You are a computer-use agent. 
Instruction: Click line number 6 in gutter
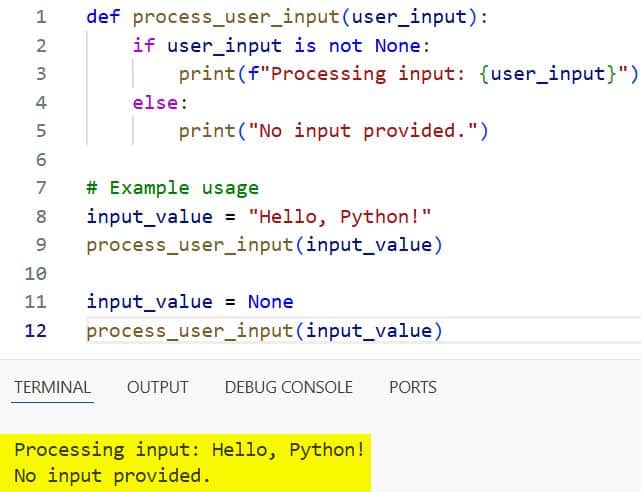click(41, 160)
